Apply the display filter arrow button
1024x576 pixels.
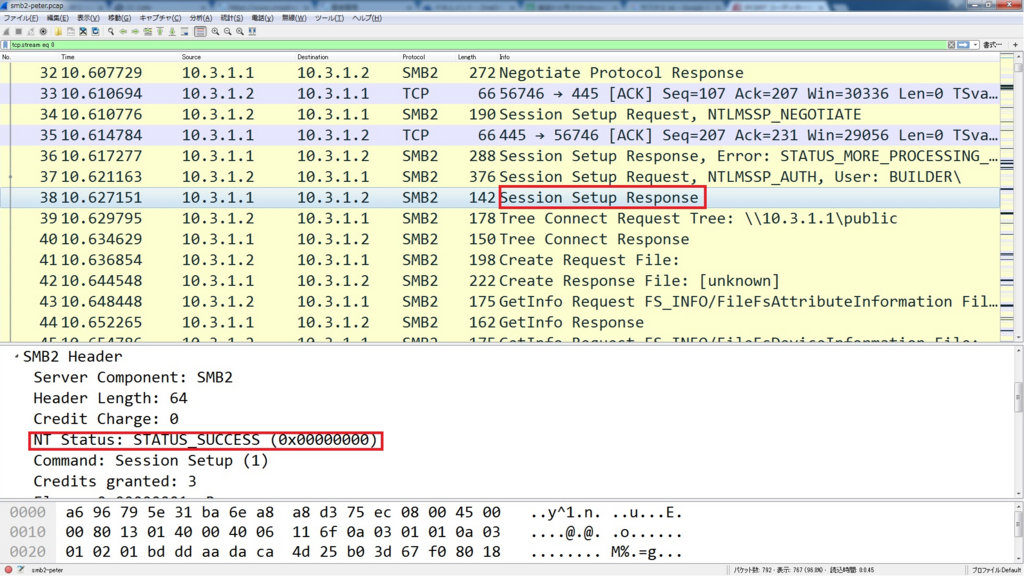click(963, 45)
